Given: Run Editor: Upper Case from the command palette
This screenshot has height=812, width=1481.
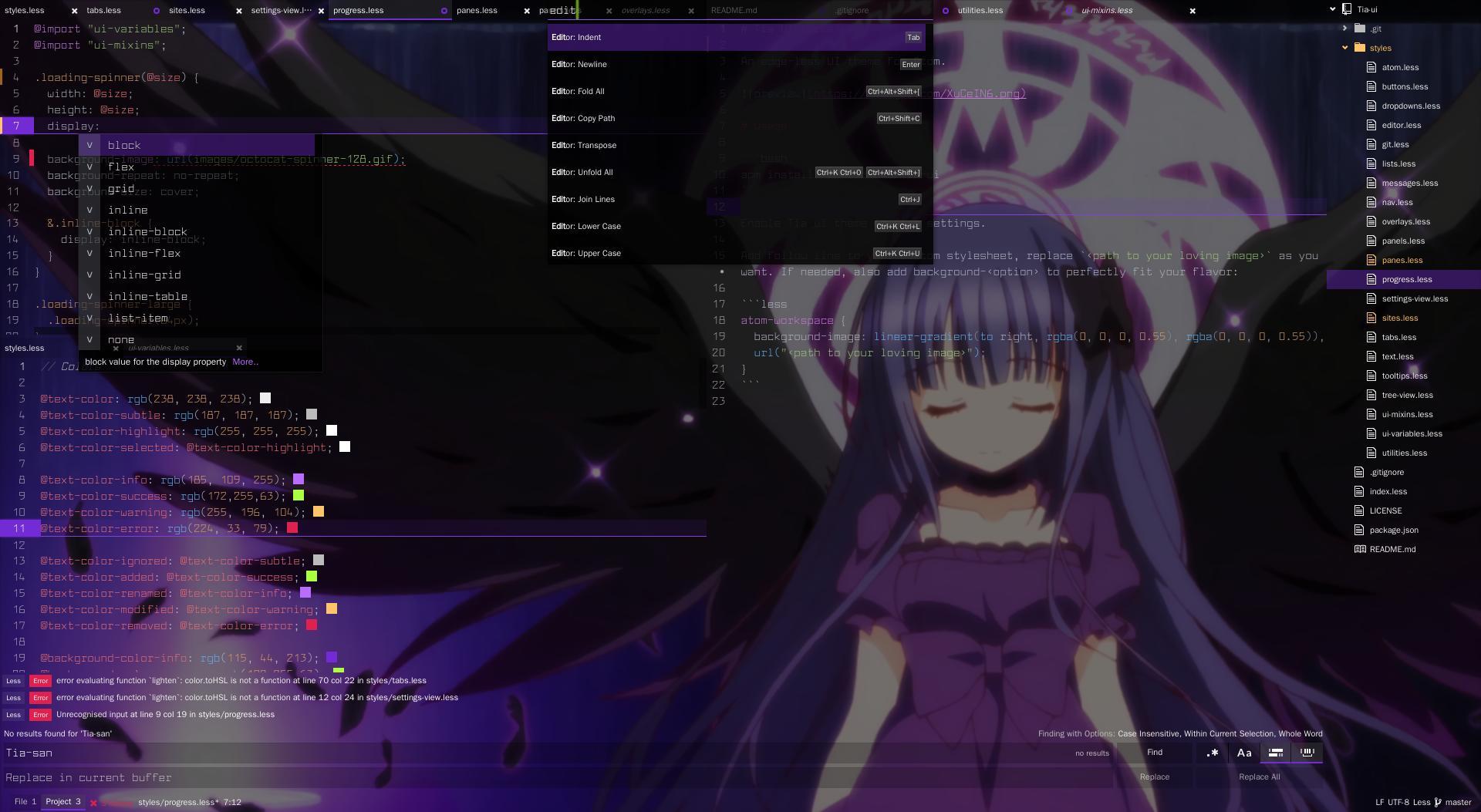Looking at the screenshot, I should 736,253.
